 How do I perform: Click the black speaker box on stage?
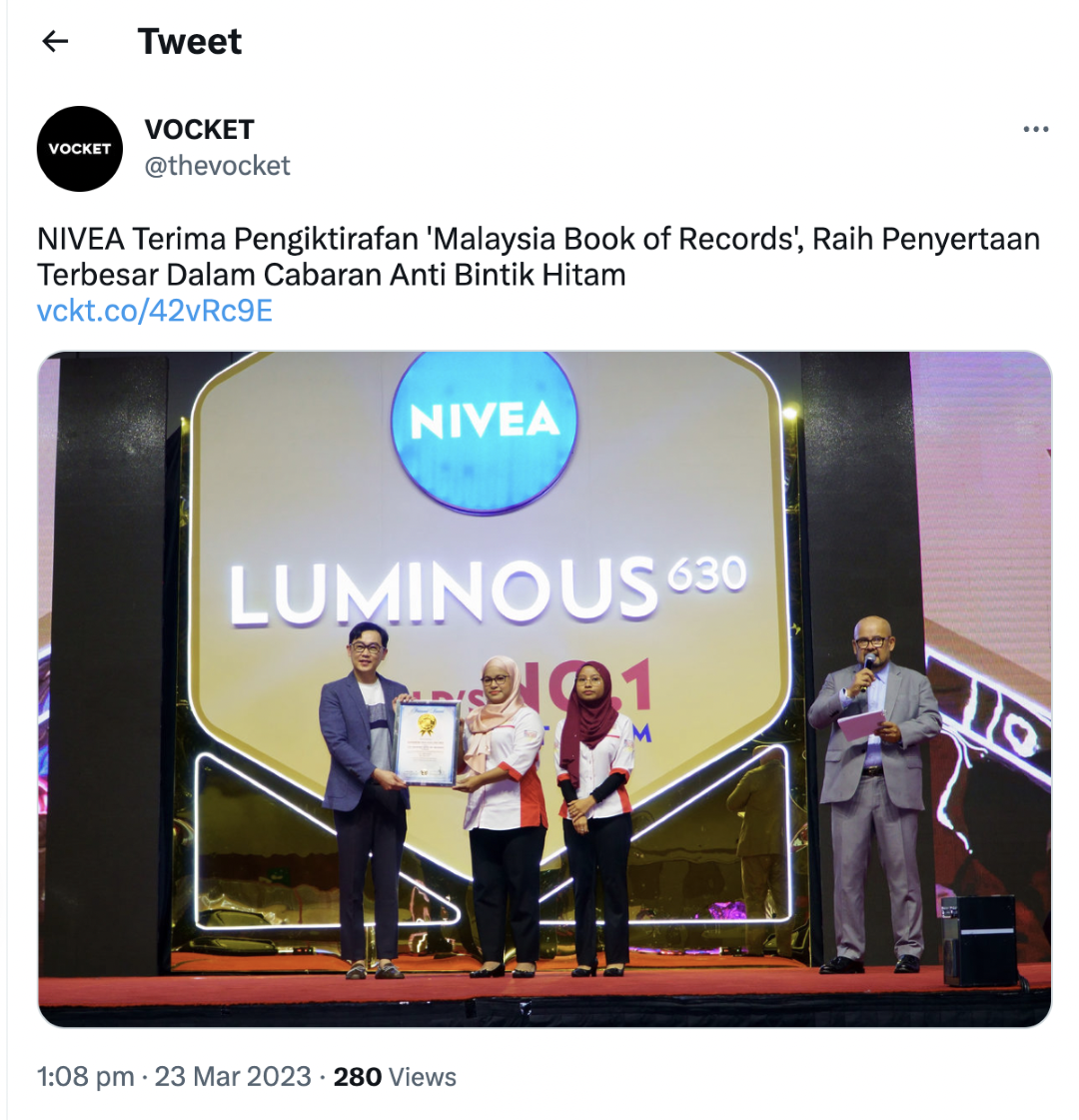click(978, 941)
